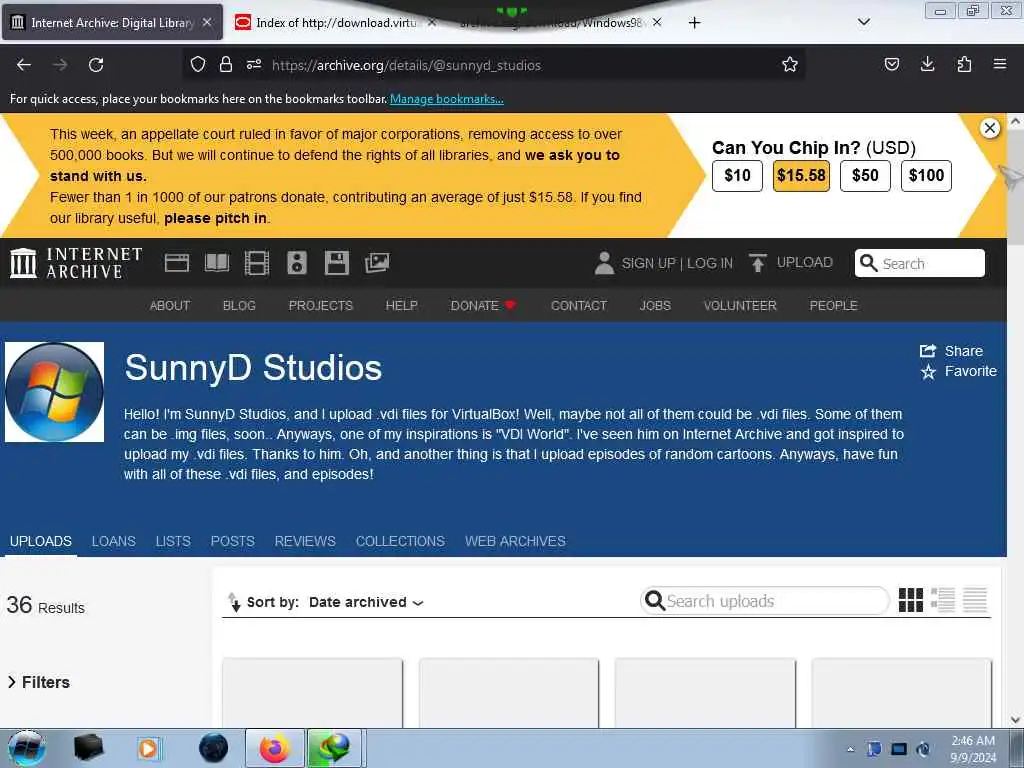1024x768 pixels.
Task: Reload the page with the refresh icon
Action: 96,65
